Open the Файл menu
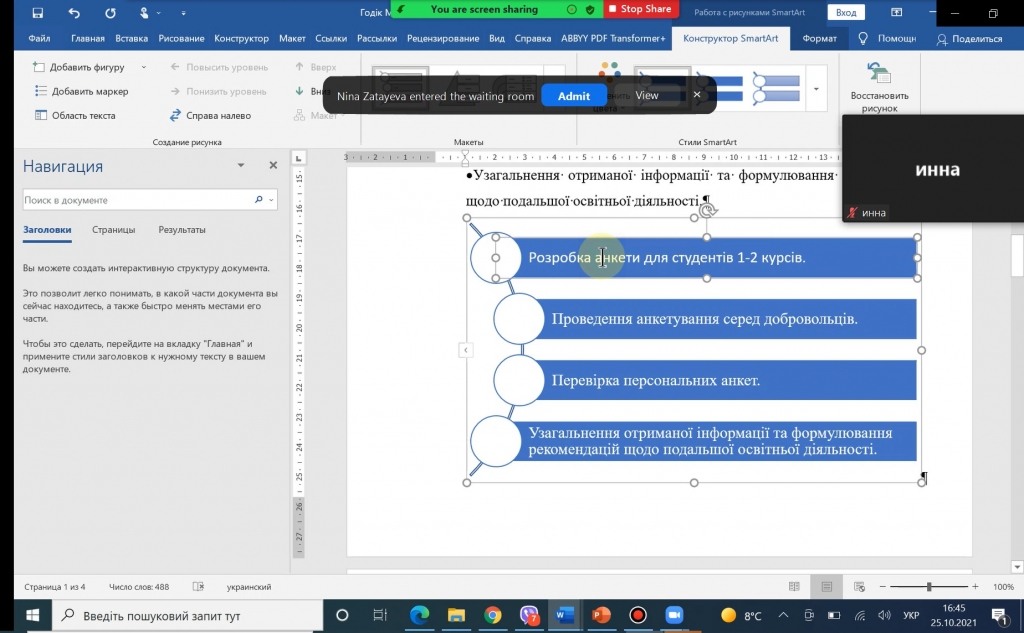 [39, 39]
